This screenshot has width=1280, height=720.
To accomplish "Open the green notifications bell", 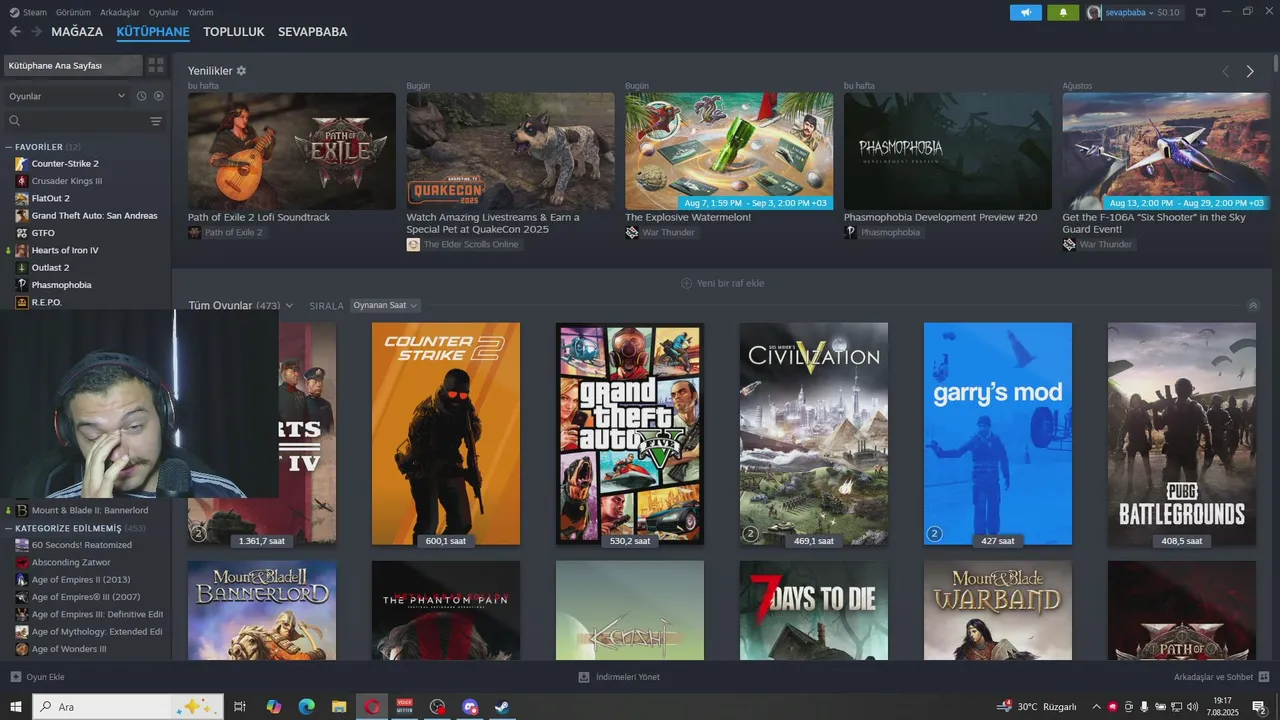I will [x=1063, y=12].
